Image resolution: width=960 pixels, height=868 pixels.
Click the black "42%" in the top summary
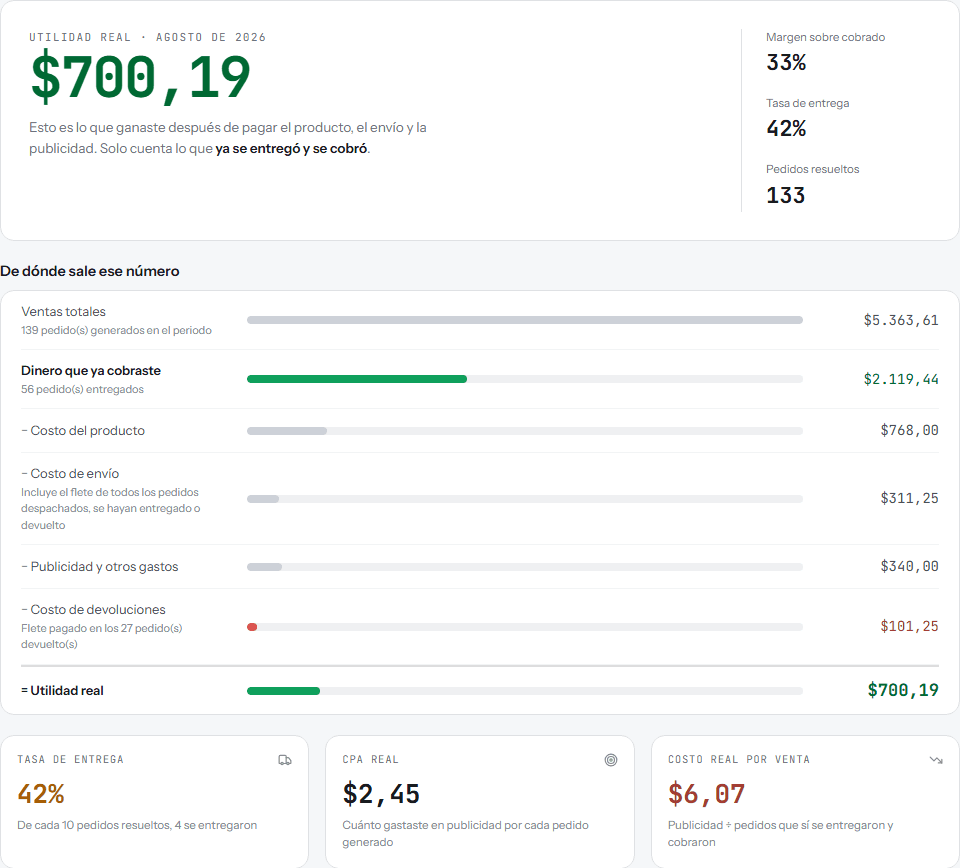tap(786, 129)
